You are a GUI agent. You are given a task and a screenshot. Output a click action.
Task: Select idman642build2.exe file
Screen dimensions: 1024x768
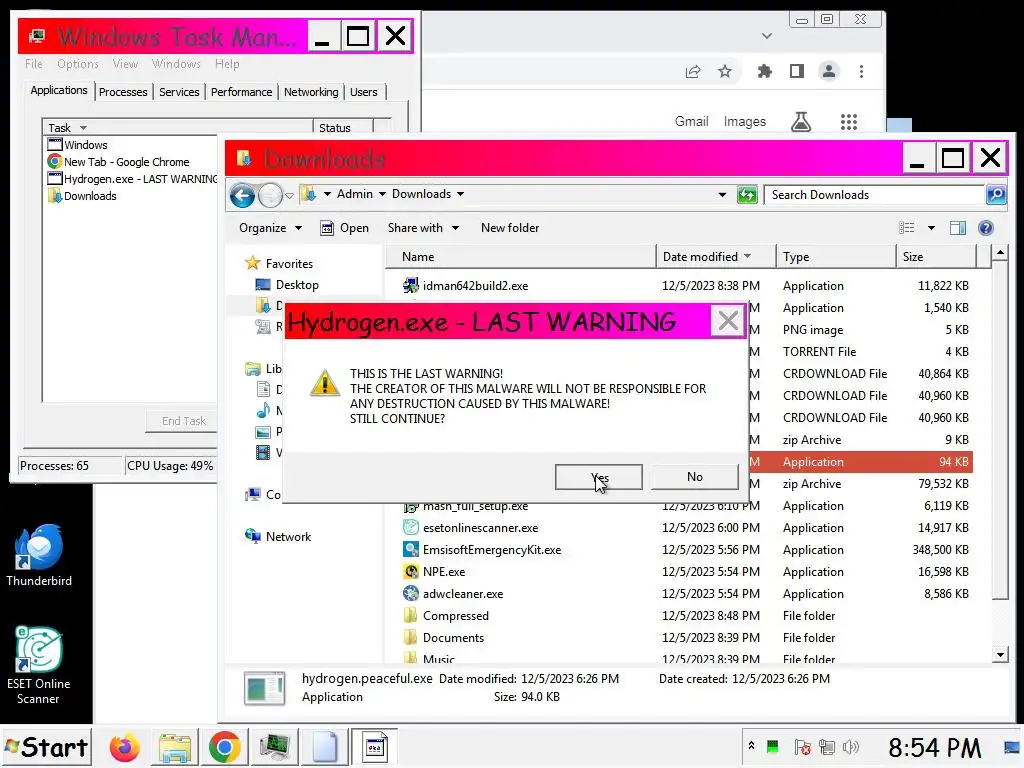tap(475, 286)
